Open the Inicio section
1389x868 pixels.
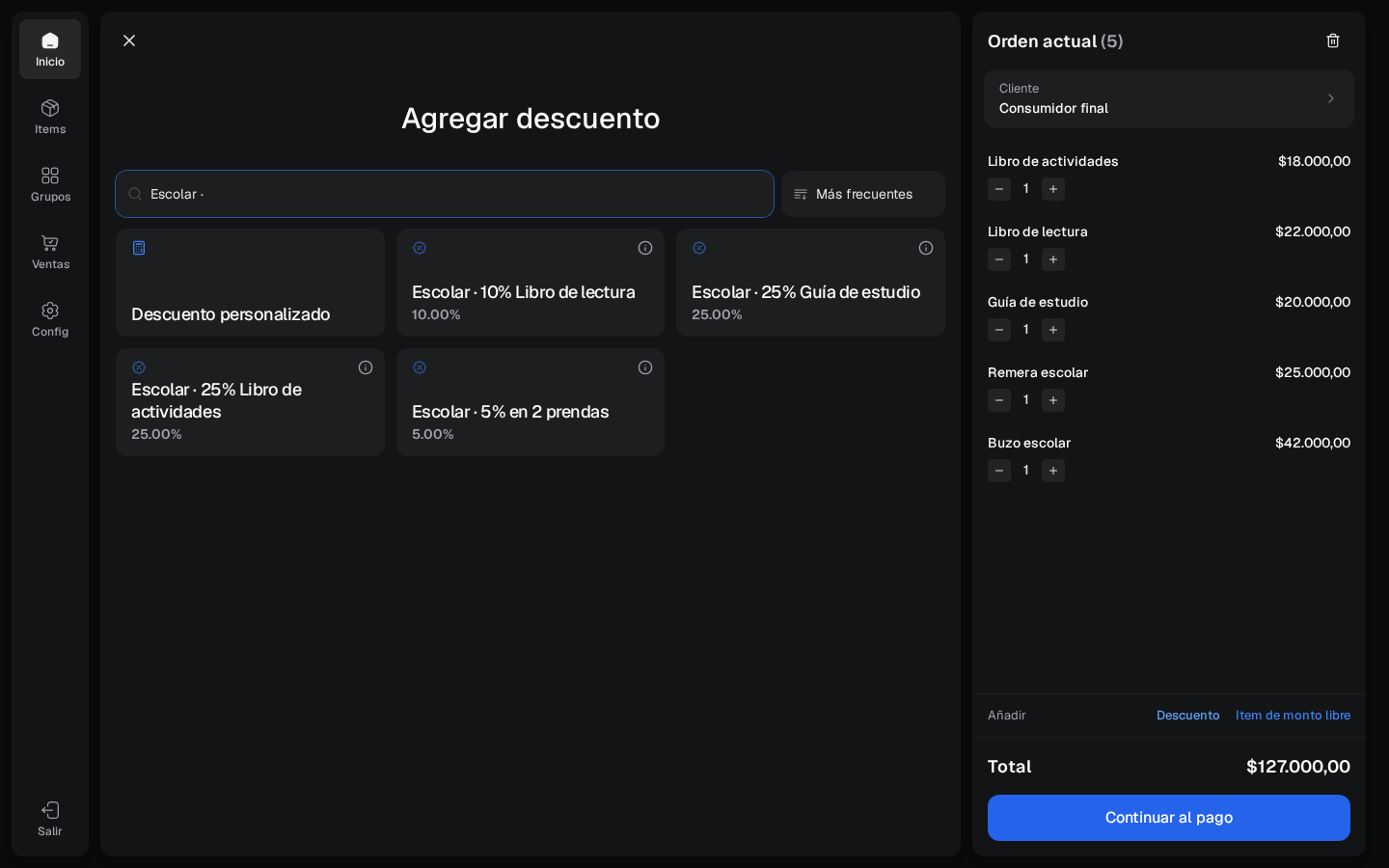point(50,49)
